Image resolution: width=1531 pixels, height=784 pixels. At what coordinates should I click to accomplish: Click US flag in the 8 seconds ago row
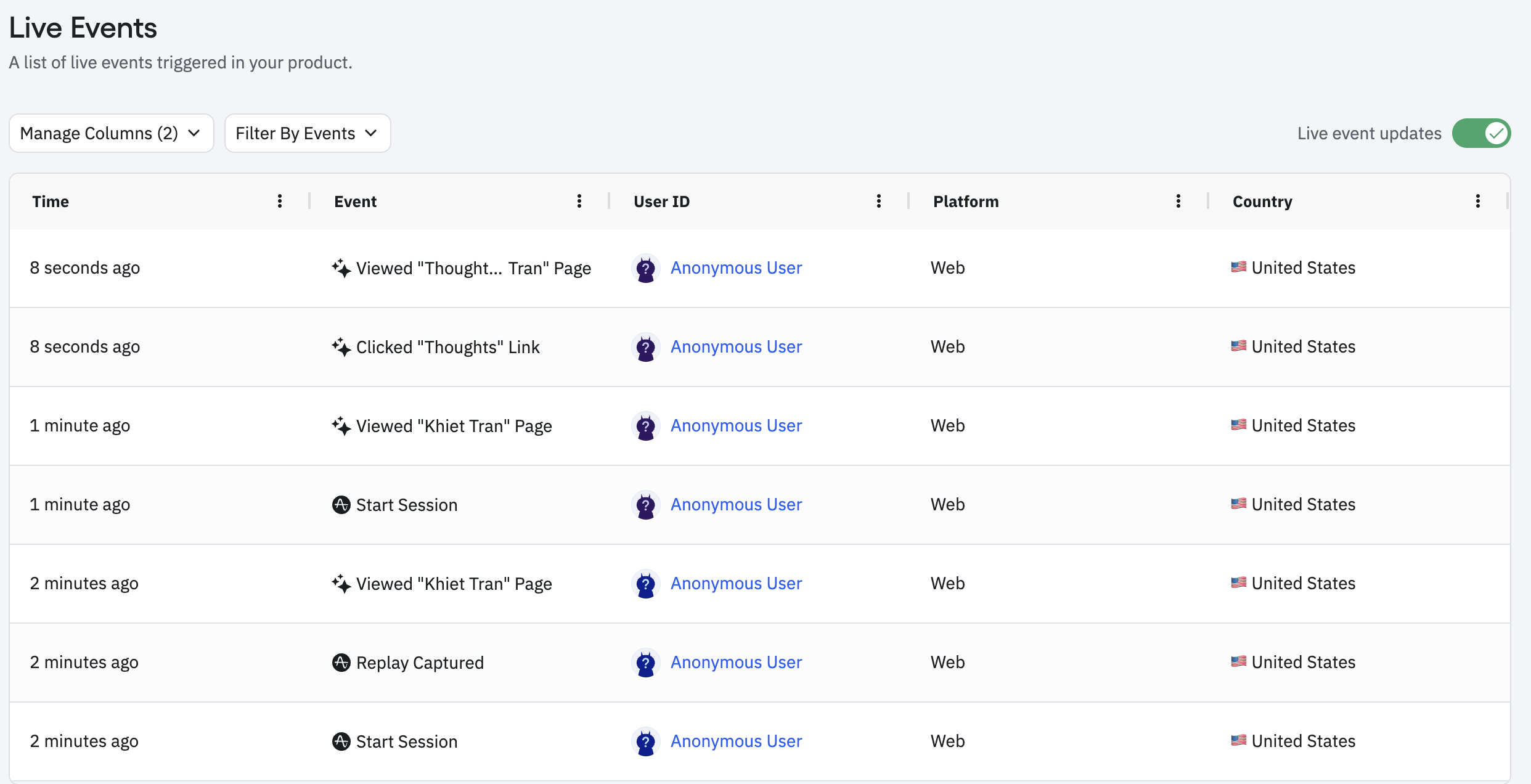(x=1239, y=267)
